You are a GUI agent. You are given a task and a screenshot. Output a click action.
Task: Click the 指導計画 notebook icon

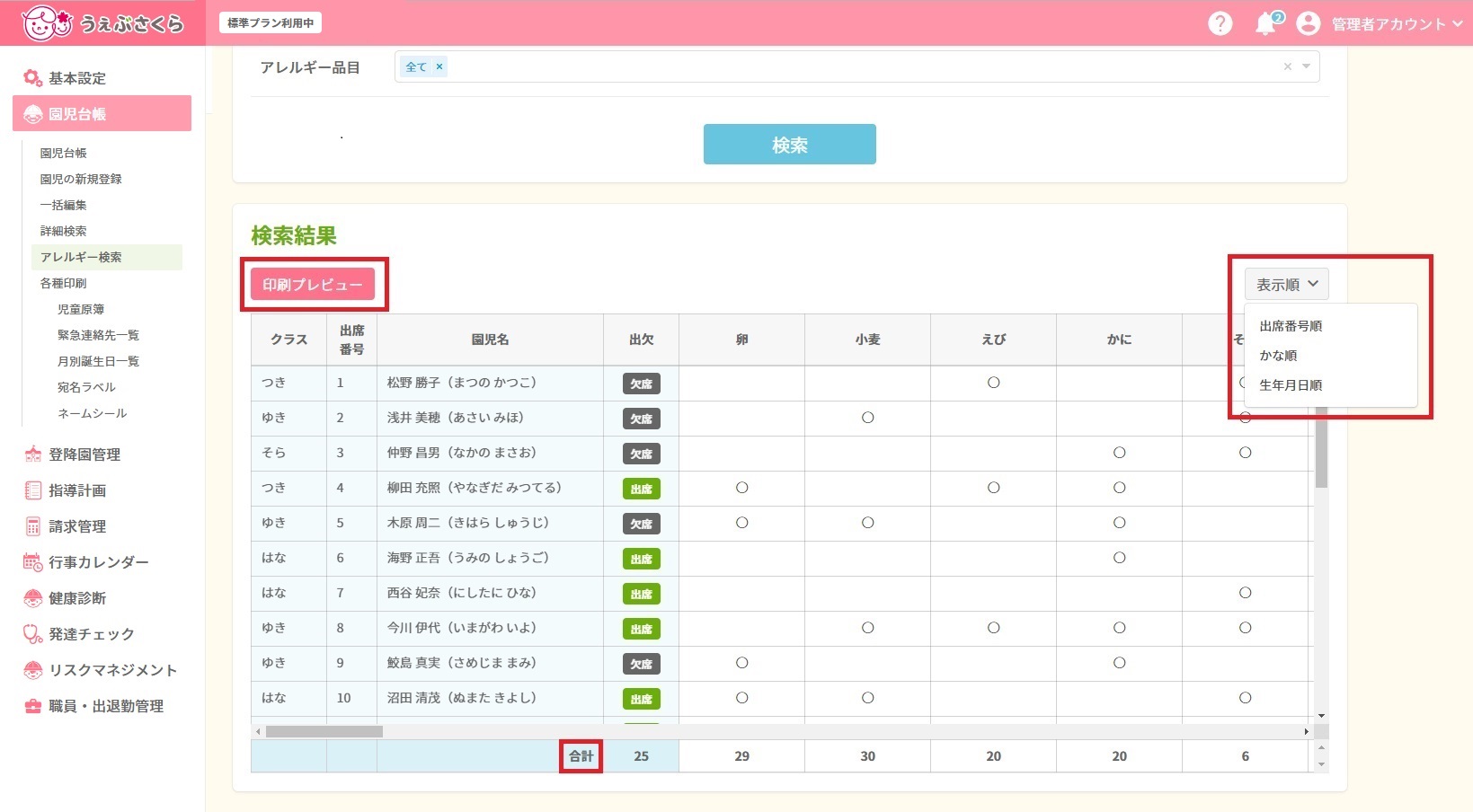click(x=32, y=490)
